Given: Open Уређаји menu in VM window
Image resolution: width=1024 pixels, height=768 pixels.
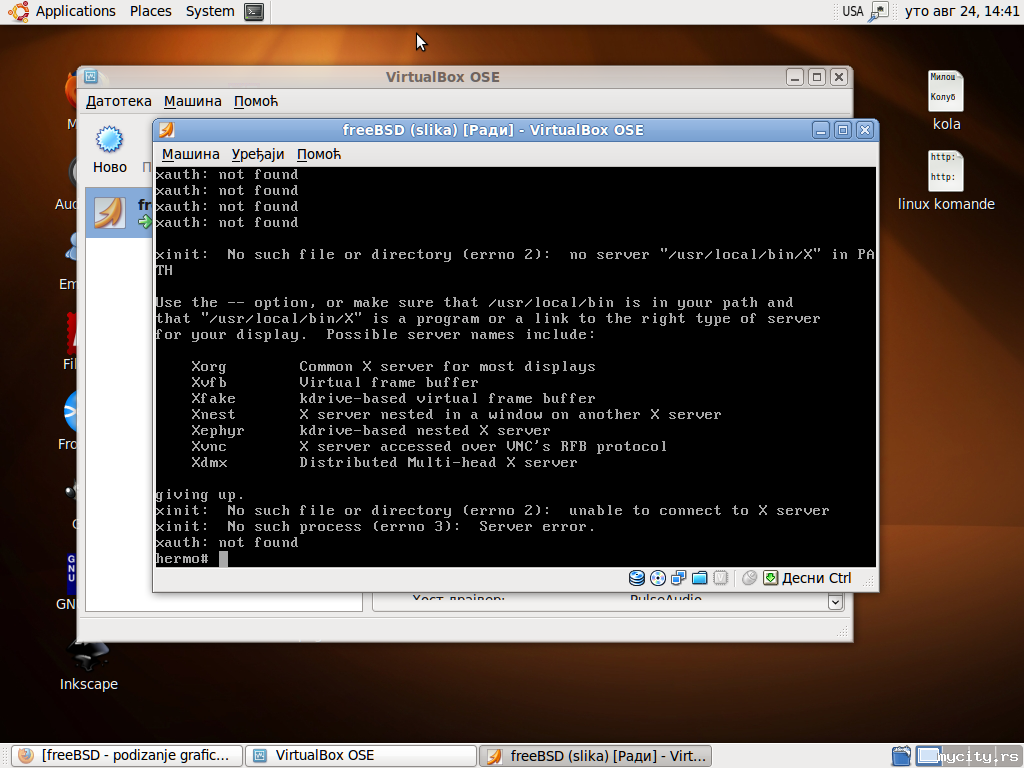Looking at the screenshot, I should tap(258, 154).
